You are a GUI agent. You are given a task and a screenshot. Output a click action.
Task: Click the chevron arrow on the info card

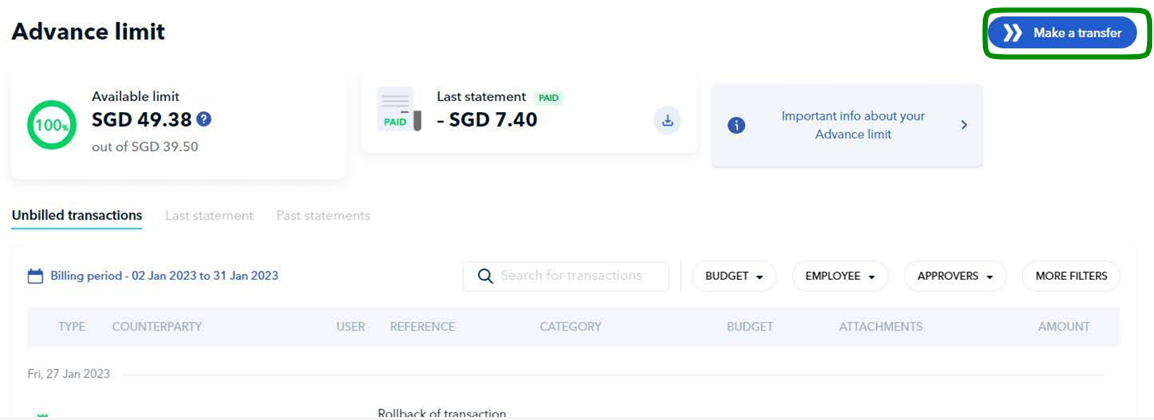tap(964, 125)
